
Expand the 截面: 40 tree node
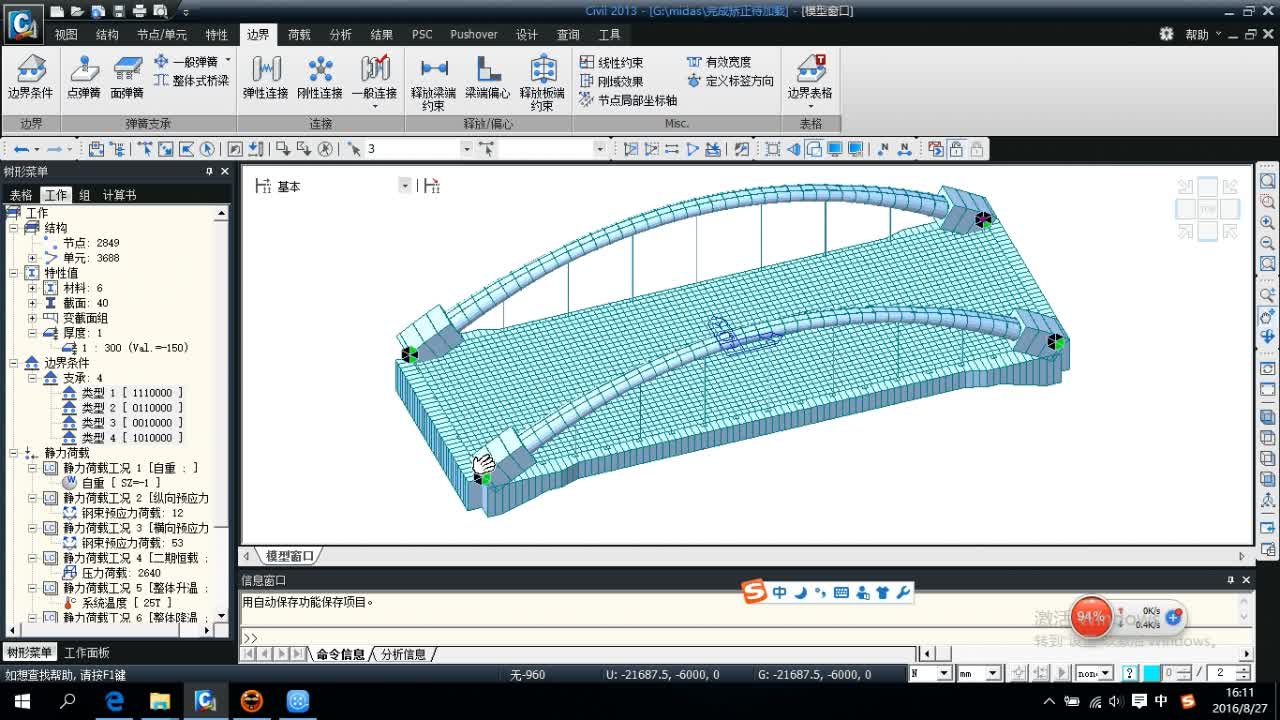click(x=32, y=303)
